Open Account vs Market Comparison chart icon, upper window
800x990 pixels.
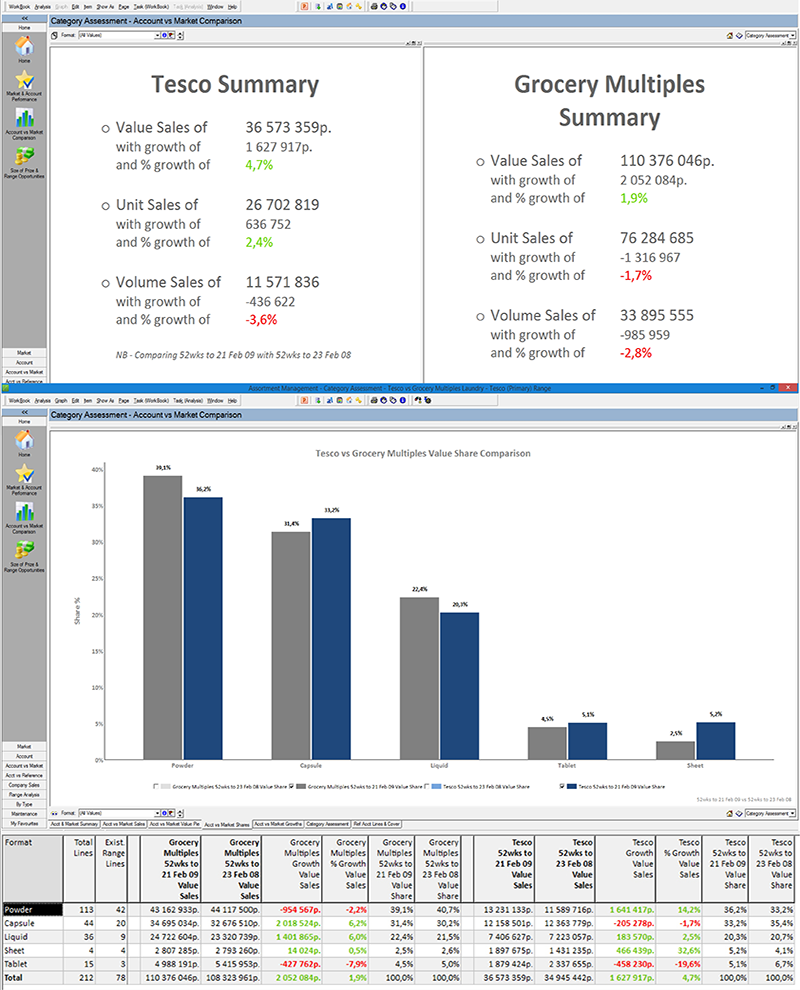coord(24,118)
